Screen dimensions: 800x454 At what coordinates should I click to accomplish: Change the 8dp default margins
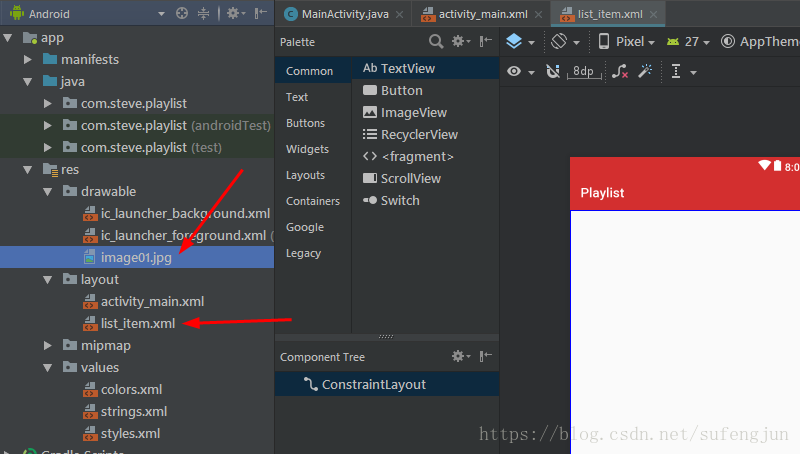584,72
